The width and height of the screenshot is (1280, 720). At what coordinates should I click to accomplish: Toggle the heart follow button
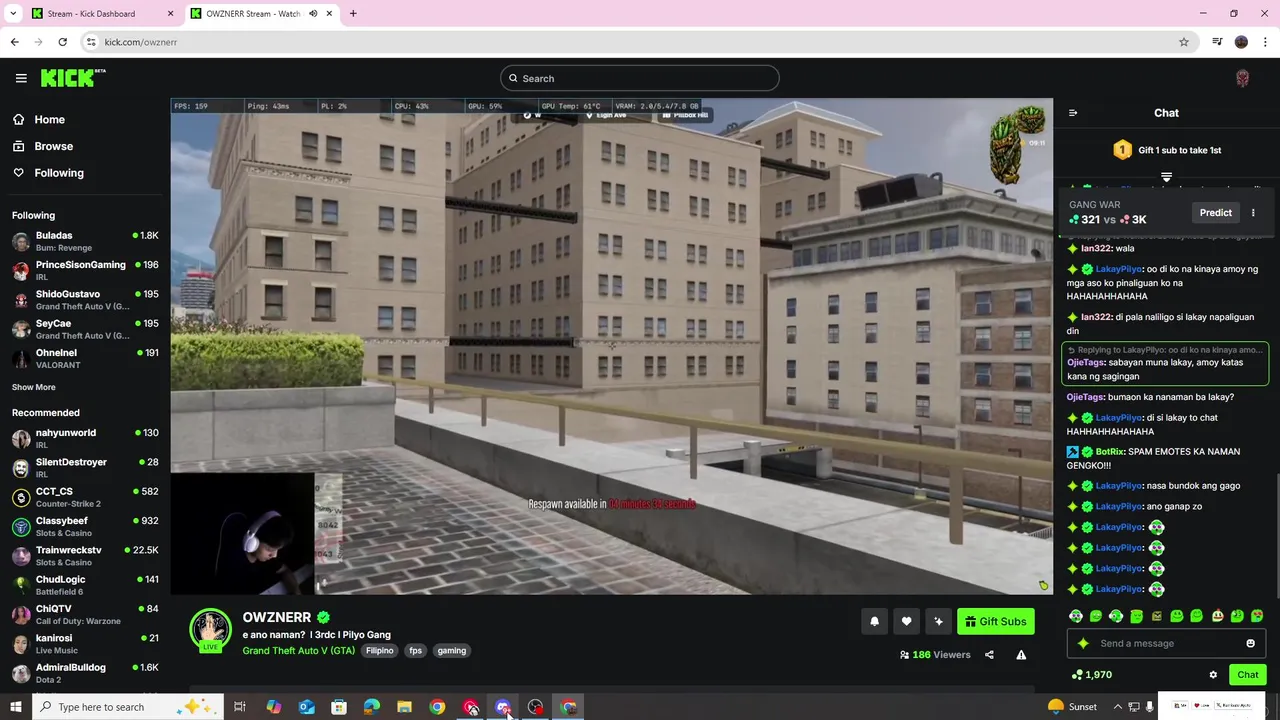(x=906, y=621)
